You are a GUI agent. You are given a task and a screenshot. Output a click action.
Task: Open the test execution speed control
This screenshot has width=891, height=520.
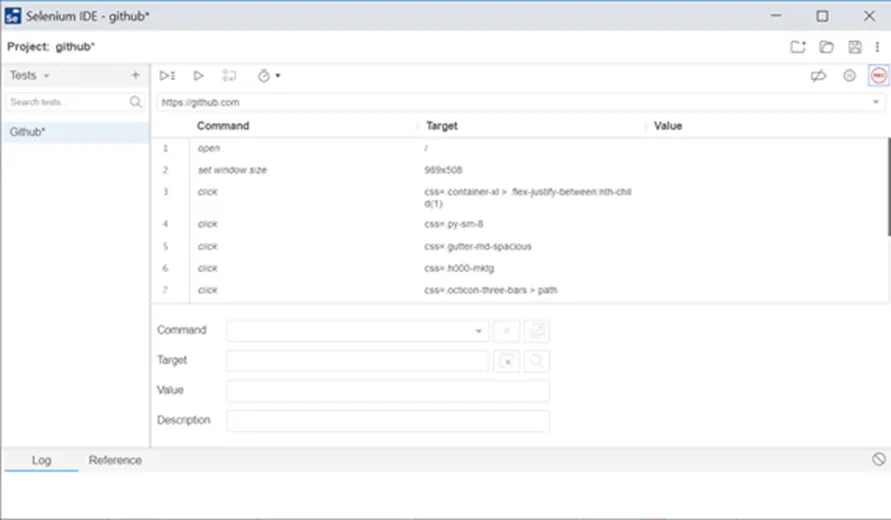pos(264,76)
